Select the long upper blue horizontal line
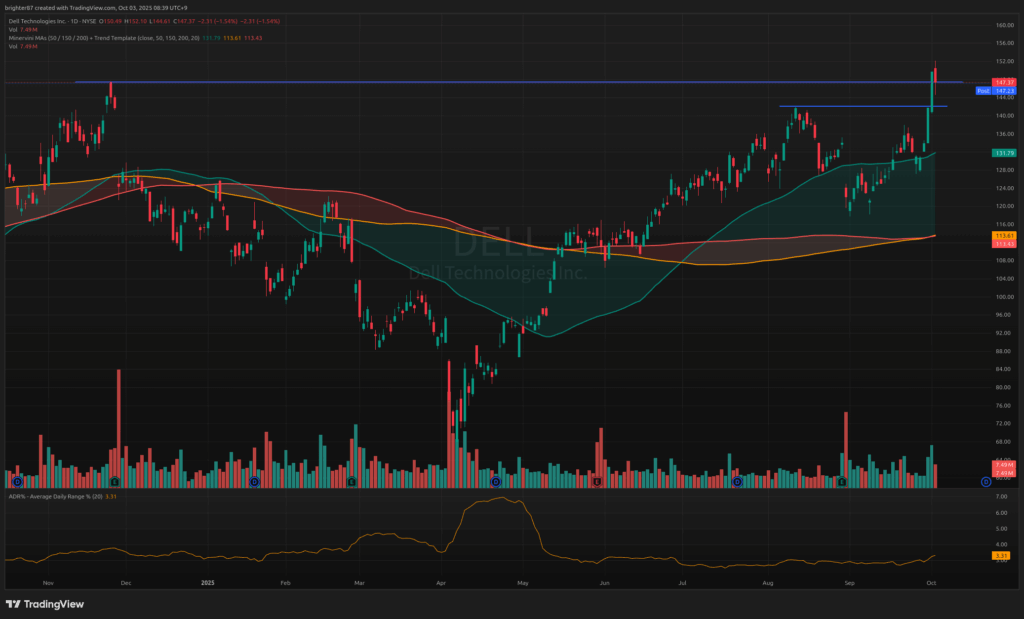 click(x=500, y=82)
